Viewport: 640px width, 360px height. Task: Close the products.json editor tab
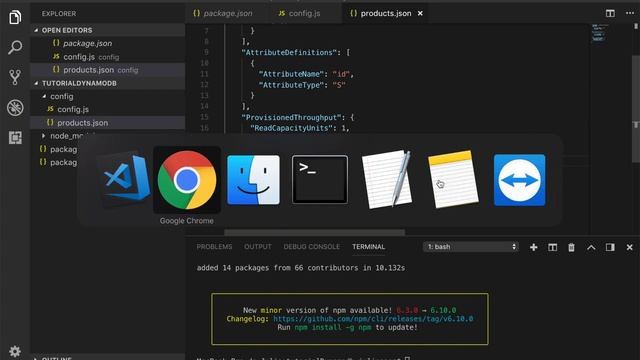tap(420, 13)
